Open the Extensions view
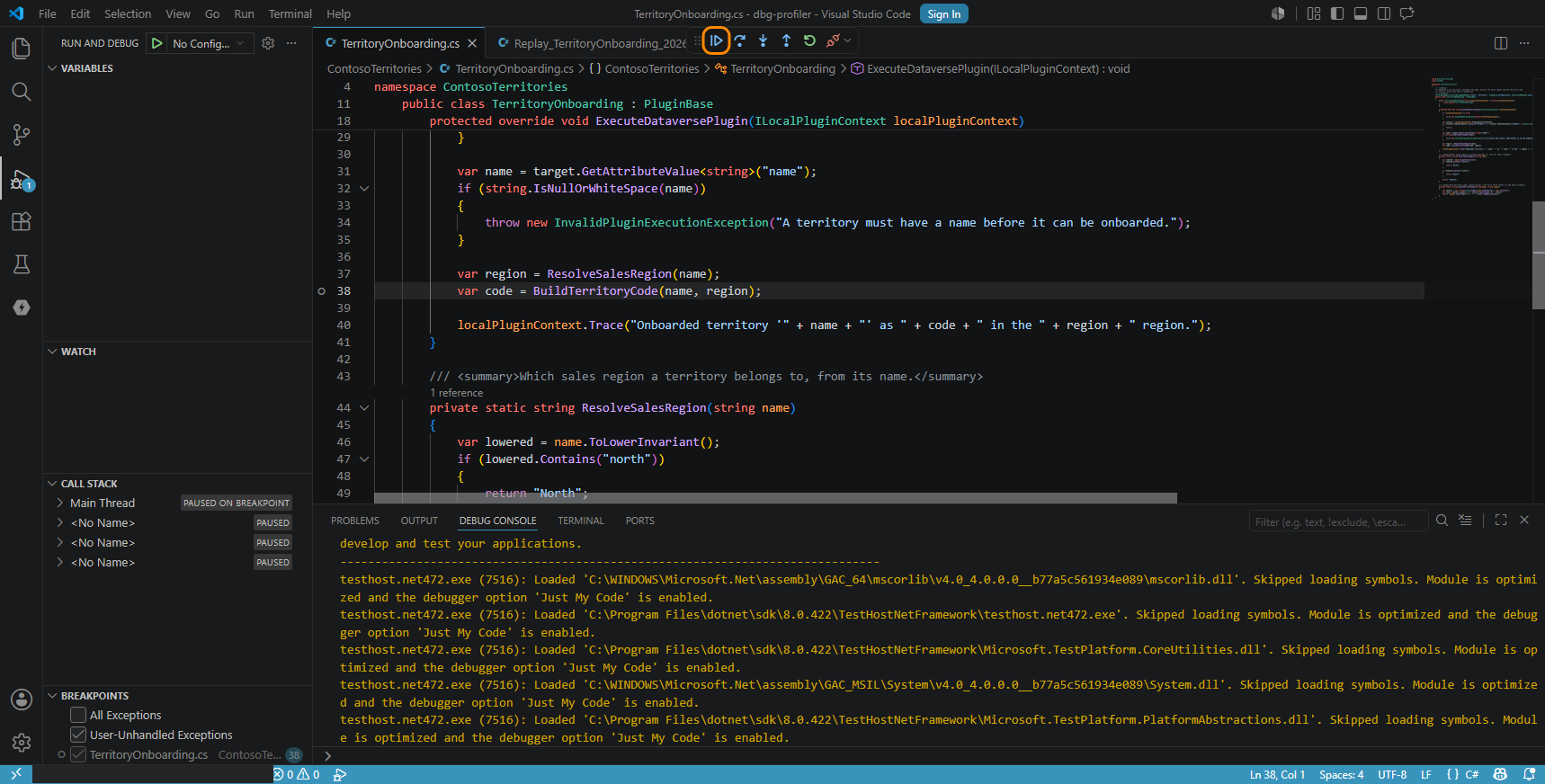The height and width of the screenshot is (784, 1545). point(22,221)
